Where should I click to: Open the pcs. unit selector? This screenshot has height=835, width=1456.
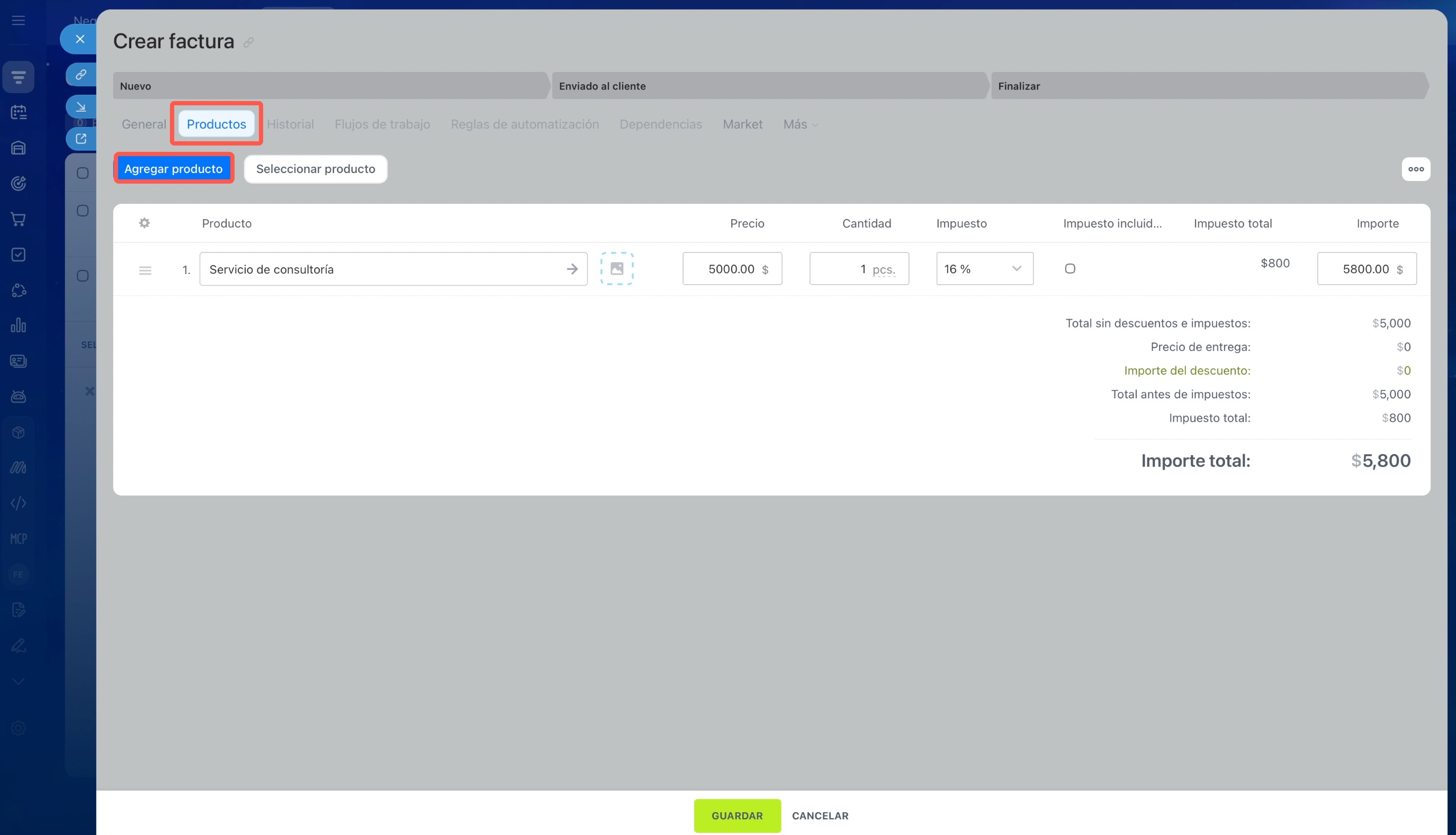(x=884, y=269)
